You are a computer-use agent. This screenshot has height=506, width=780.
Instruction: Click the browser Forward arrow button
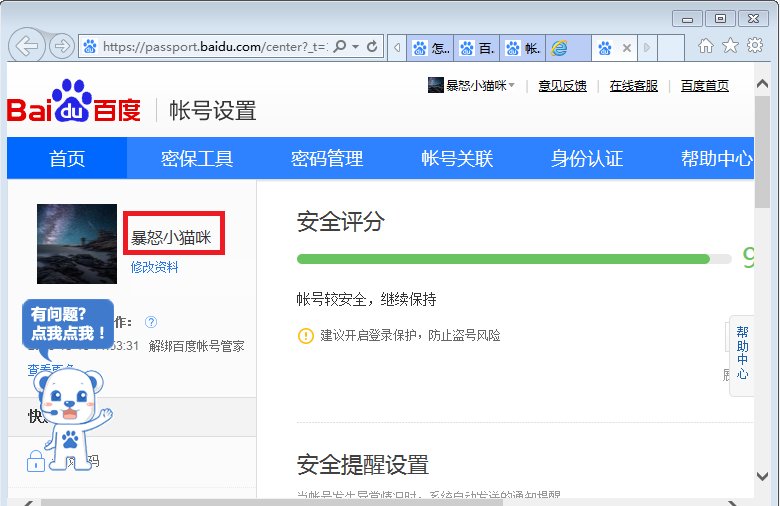pyautogui.click(x=62, y=47)
